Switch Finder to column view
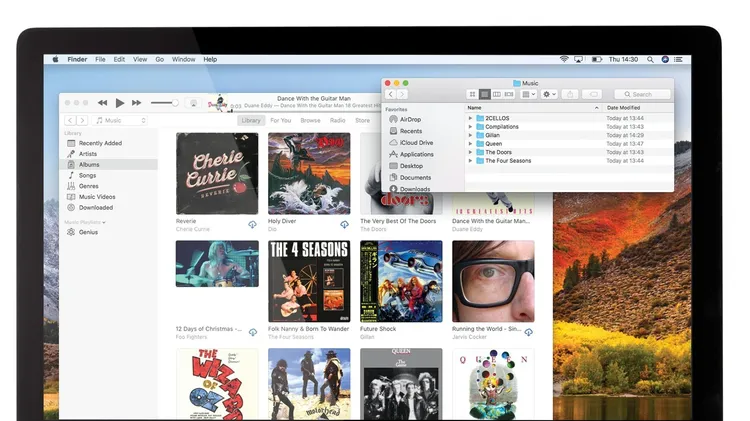 pos(496,94)
